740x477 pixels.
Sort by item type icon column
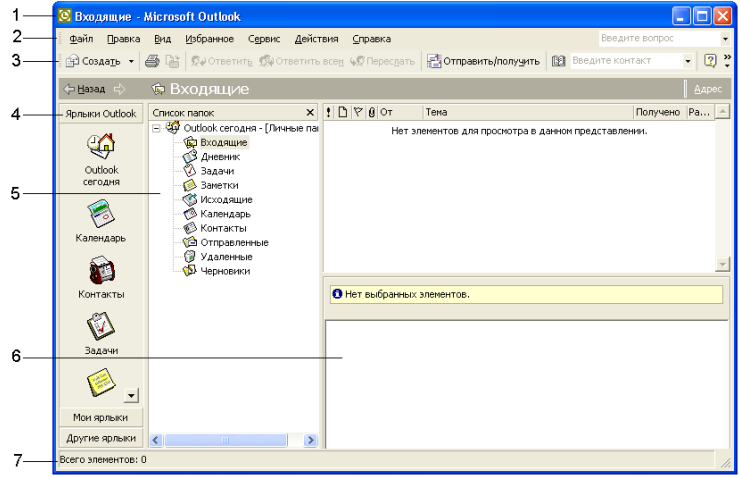pyautogui.click(x=343, y=112)
